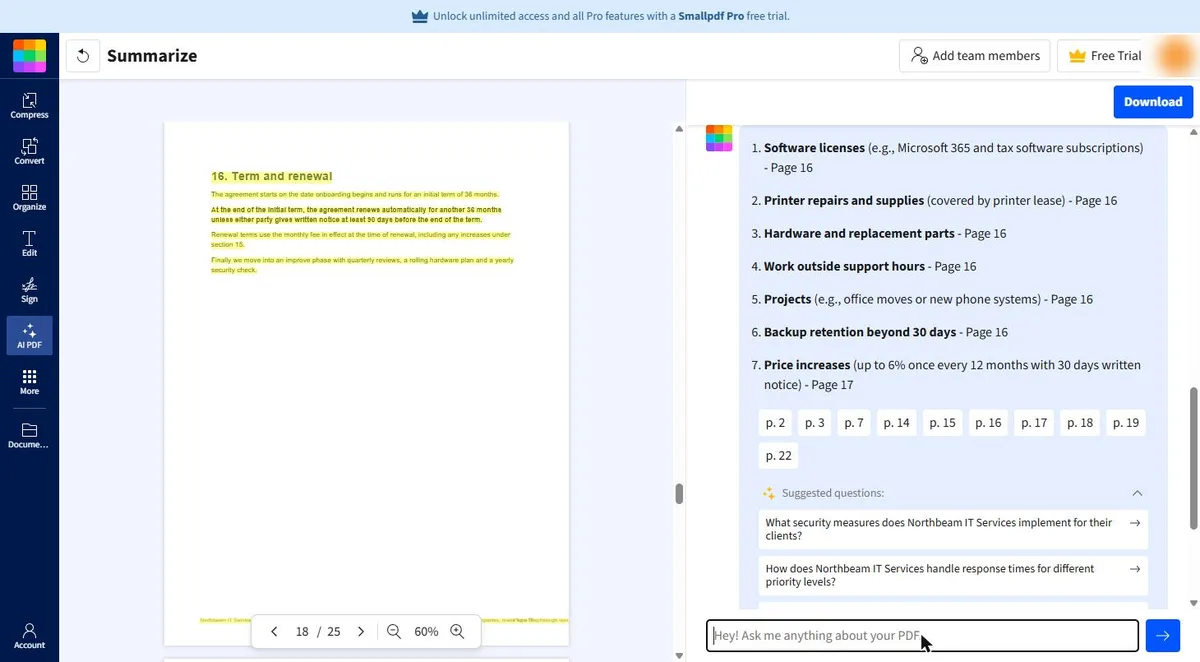1200x662 pixels.
Task: Click the current page number 18 field
Action: click(x=302, y=632)
